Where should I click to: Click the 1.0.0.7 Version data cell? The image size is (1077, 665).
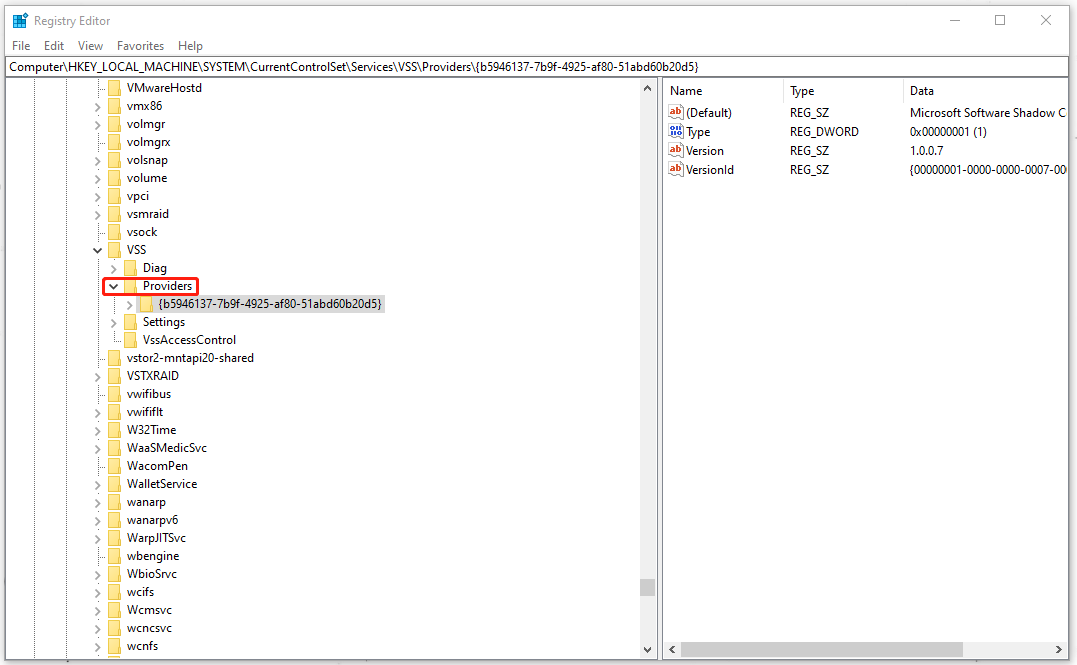pyautogui.click(x=927, y=150)
